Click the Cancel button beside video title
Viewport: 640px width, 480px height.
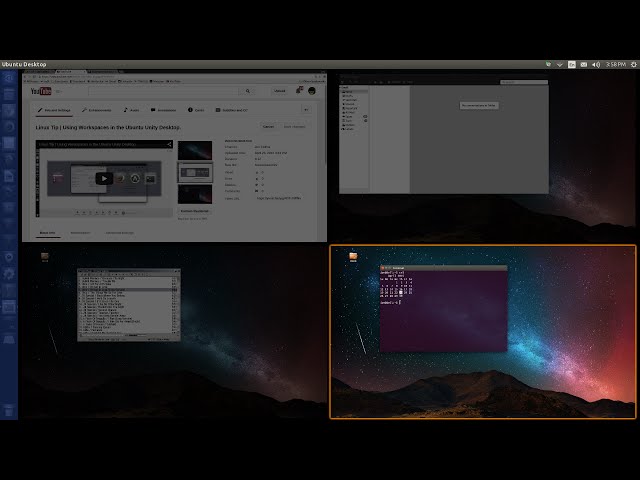[x=268, y=127]
